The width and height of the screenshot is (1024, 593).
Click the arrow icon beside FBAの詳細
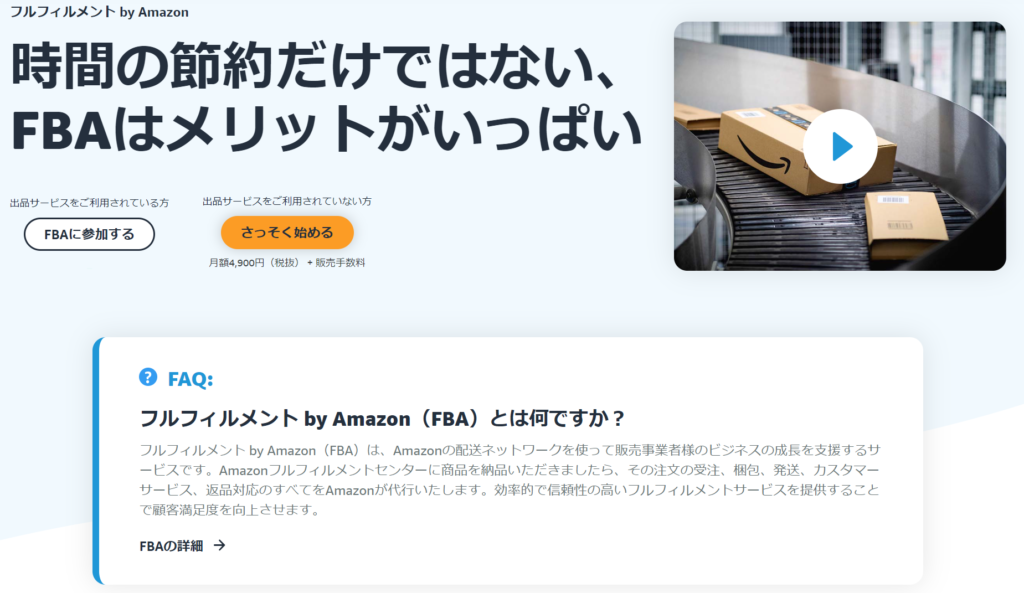point(219,545)
